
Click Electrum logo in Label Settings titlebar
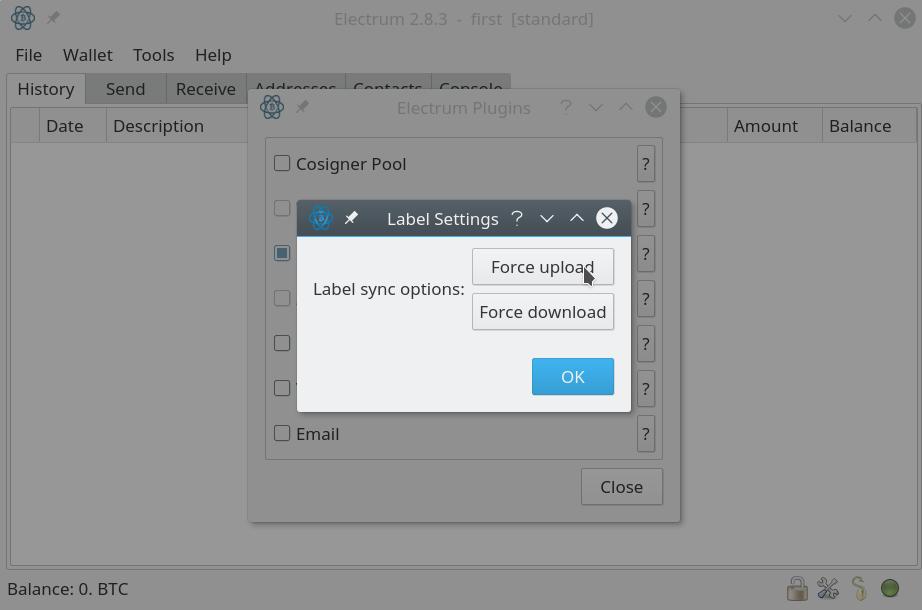pos(320,218)
